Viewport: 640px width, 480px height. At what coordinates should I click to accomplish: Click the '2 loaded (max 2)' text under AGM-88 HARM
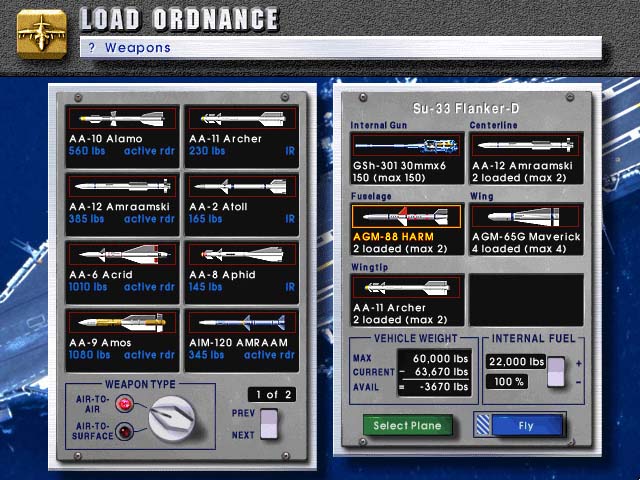click(x=400, y=249)
